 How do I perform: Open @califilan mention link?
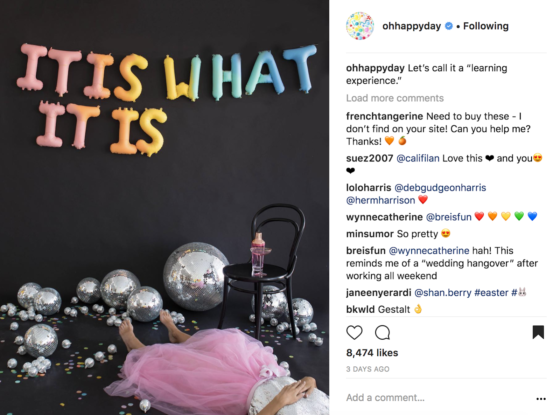tap(418, 158)
